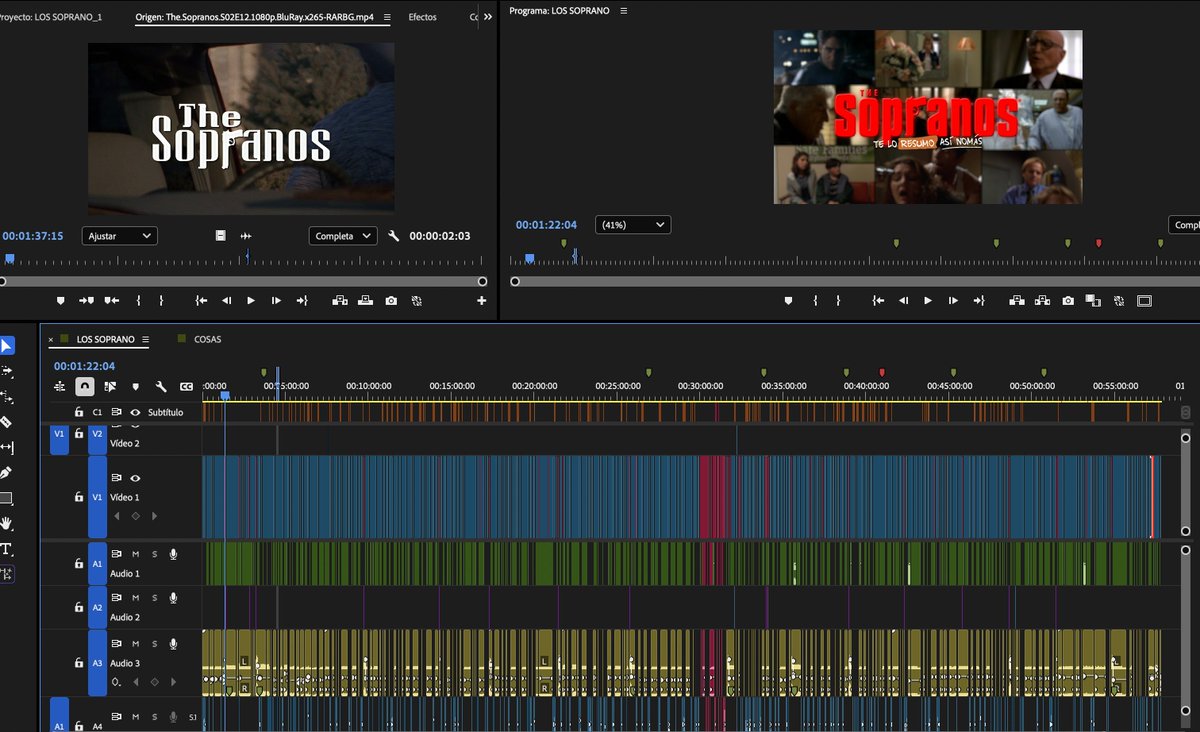This screenshot has width=1200, height=732.
Task: Click red marker on timeline ruler
Action: pyautogui.click(x=881, y=373)
